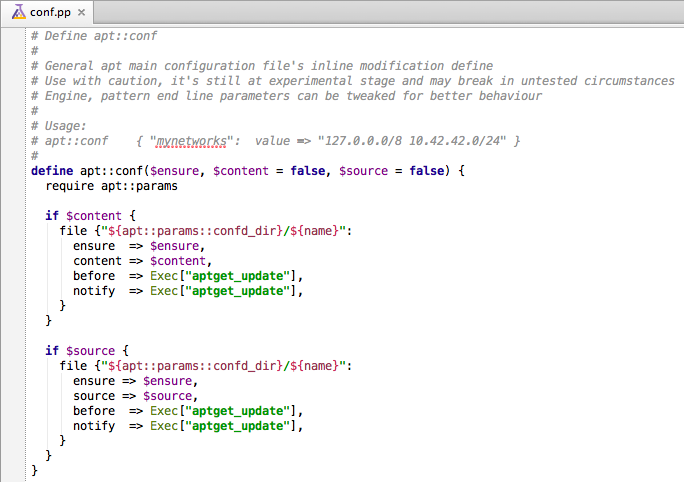Click the '127.0.0.0/8 10.42.42.0/24' string
Viewport: 684px width, 482px height.
pyautogui.click(x=412, y=141)
